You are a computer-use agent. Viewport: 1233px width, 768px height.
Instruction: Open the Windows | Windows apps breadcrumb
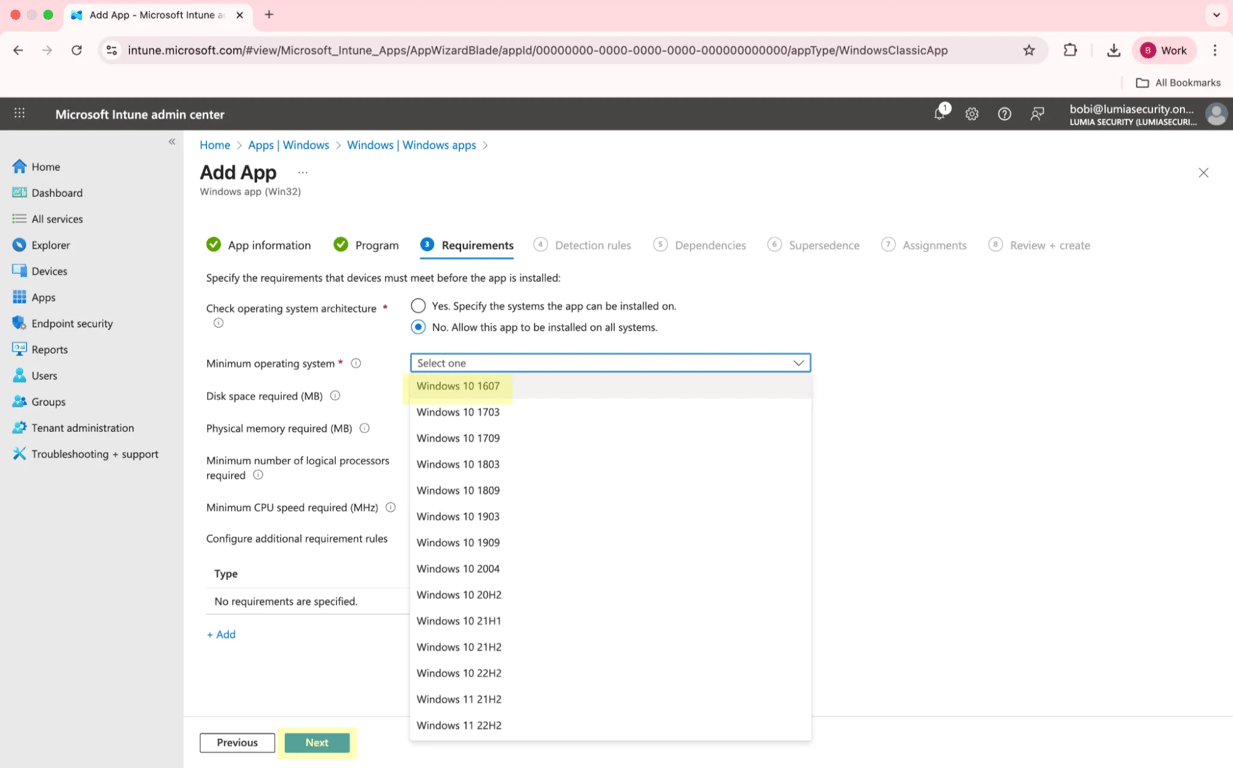point(411,145)
